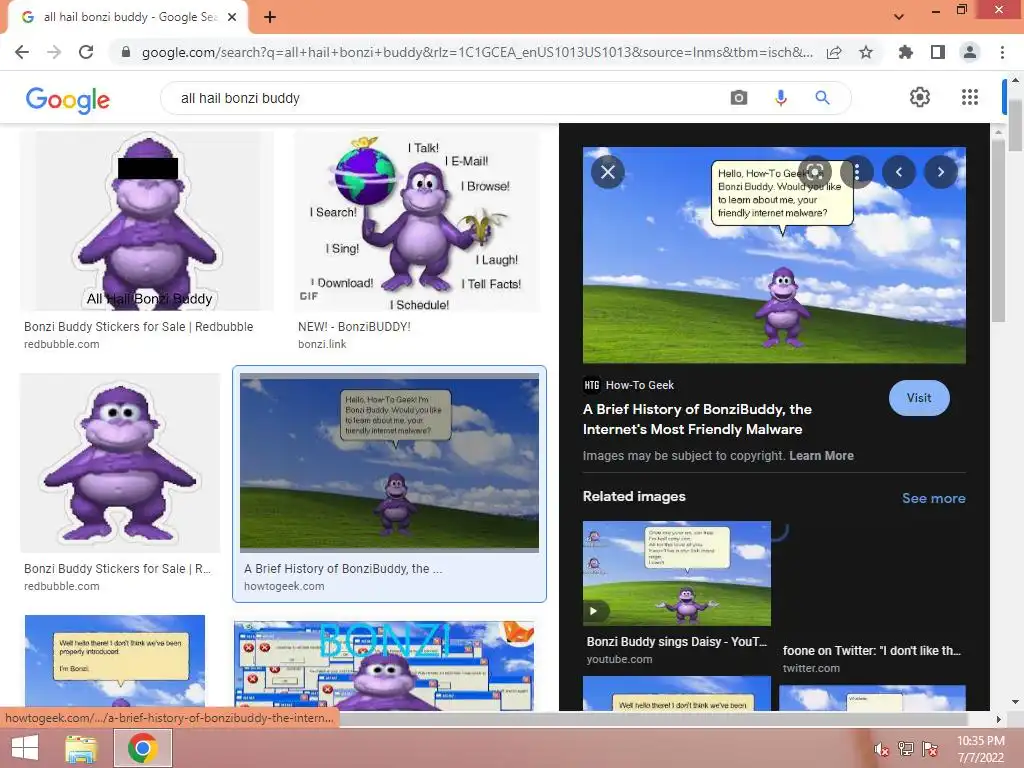Click the Google logo

[68, 99]
